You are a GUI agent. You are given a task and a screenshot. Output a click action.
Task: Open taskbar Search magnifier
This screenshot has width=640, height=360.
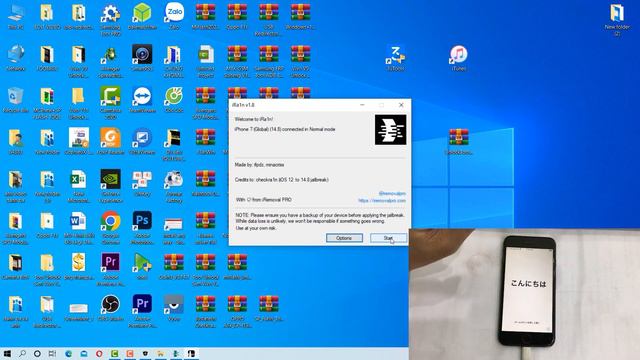pos(22,353)
